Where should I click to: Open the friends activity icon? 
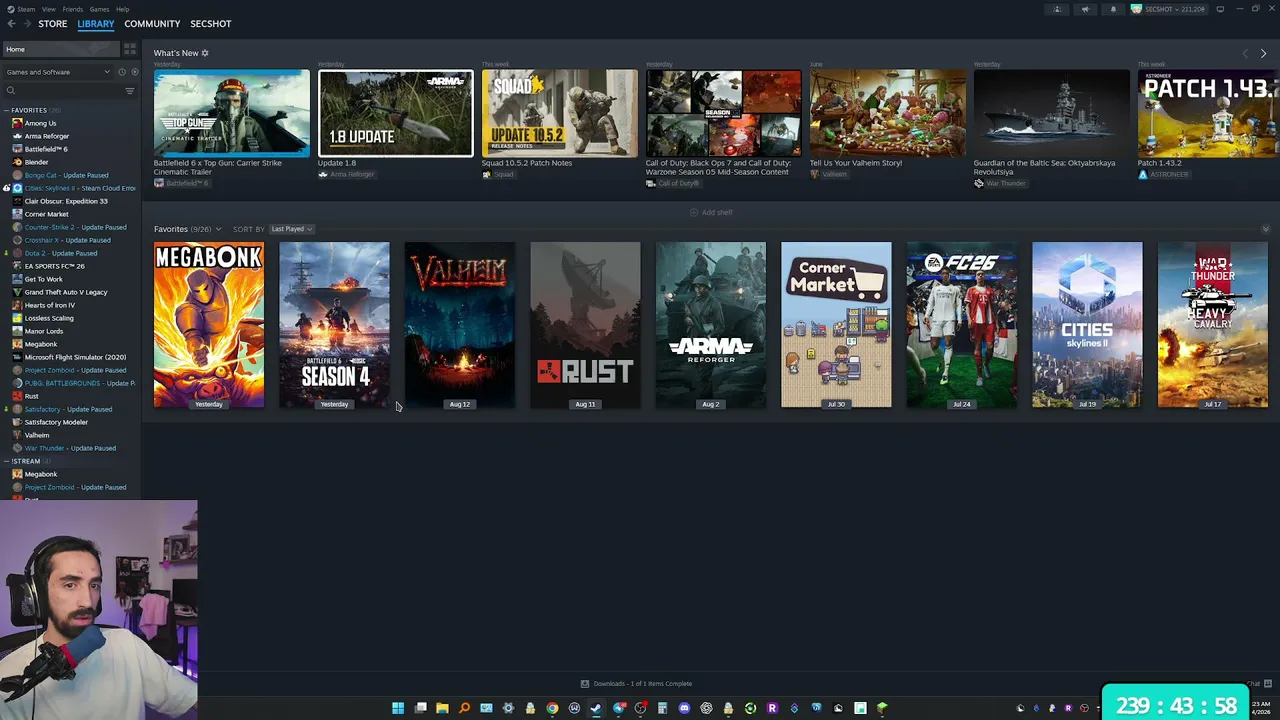[1057, 9]
